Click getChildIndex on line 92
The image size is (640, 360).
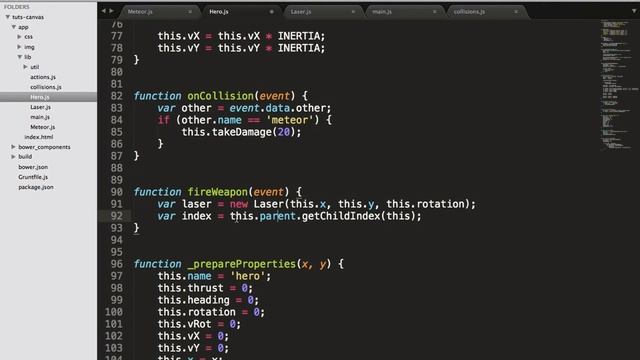point(341,216)
